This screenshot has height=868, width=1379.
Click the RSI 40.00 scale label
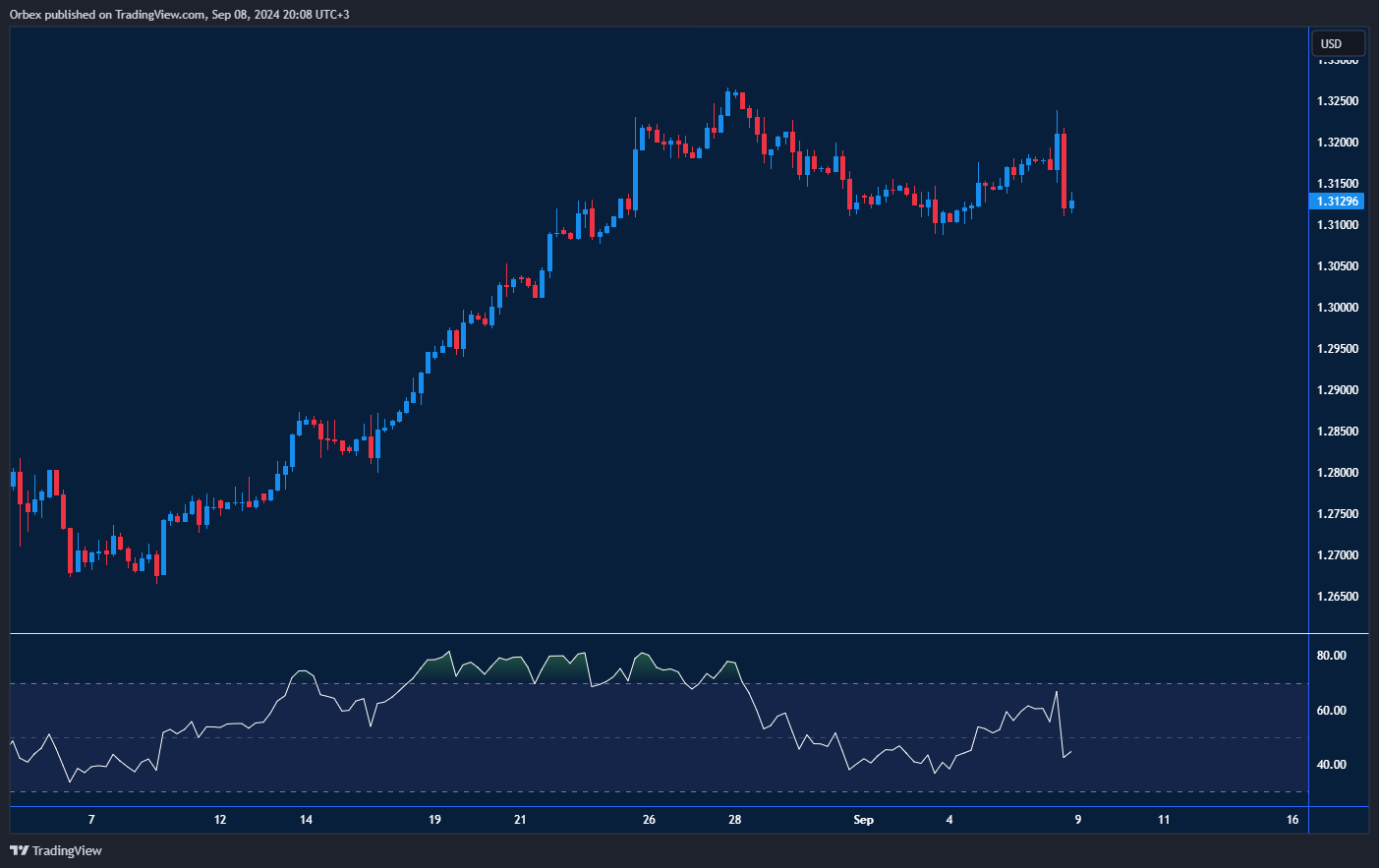pyautogui.click(x=1331, y=765)
